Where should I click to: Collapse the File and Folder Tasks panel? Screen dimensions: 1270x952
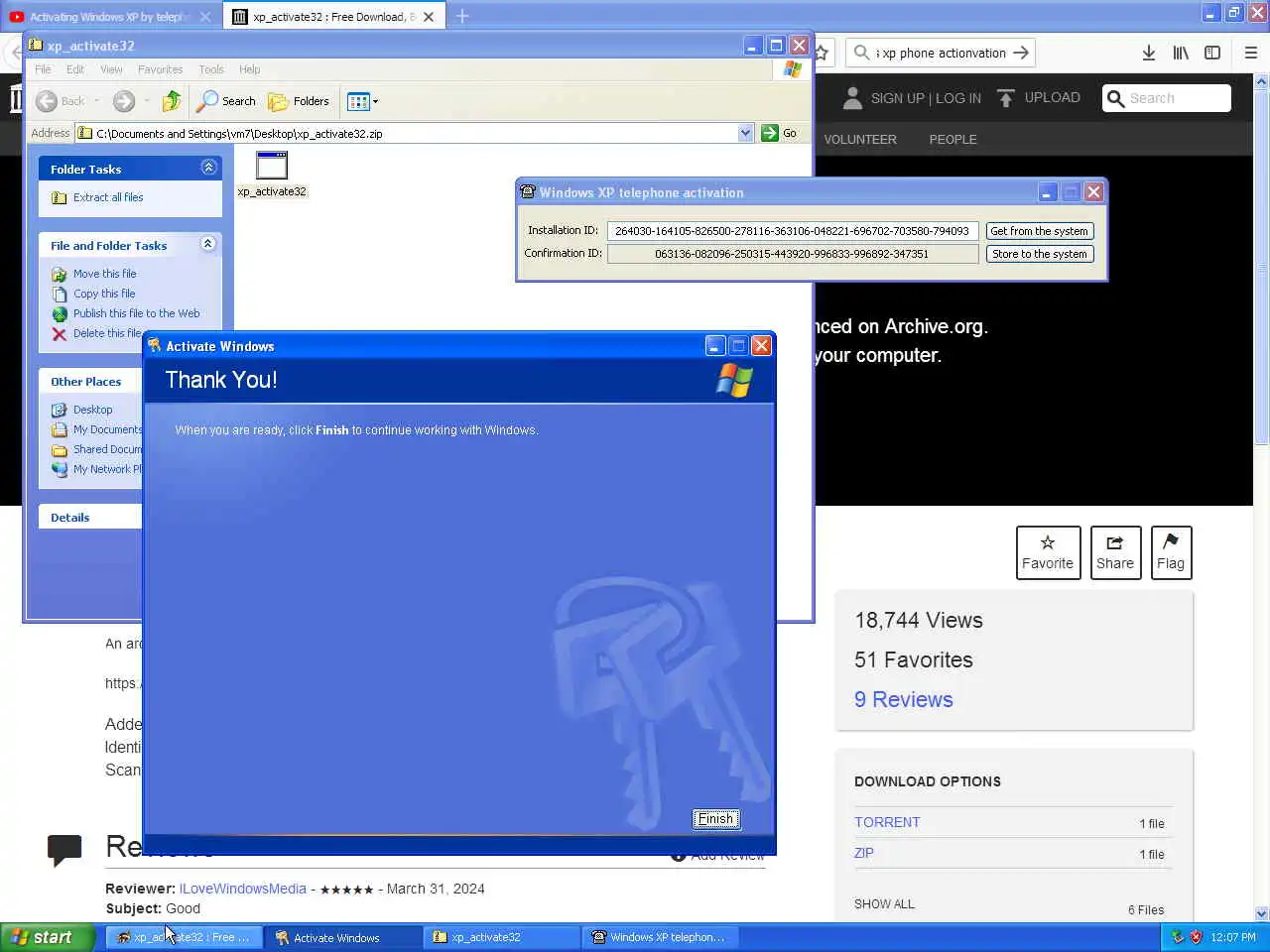click(208, 244)
